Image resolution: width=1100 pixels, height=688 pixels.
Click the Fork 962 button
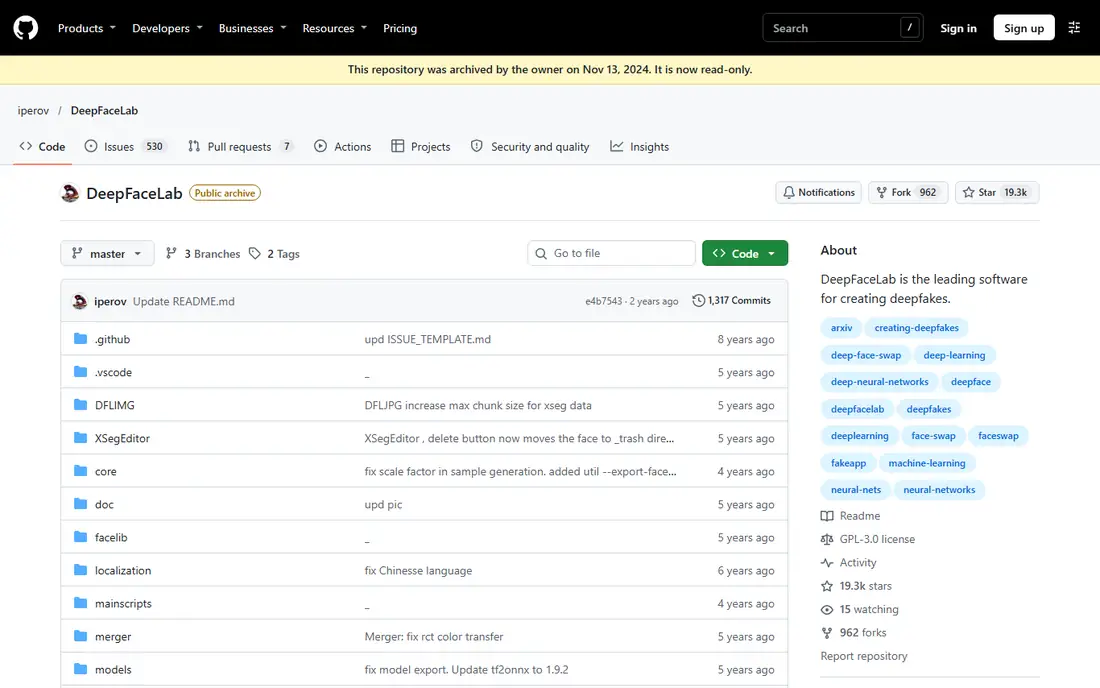[x=908, y=192]
